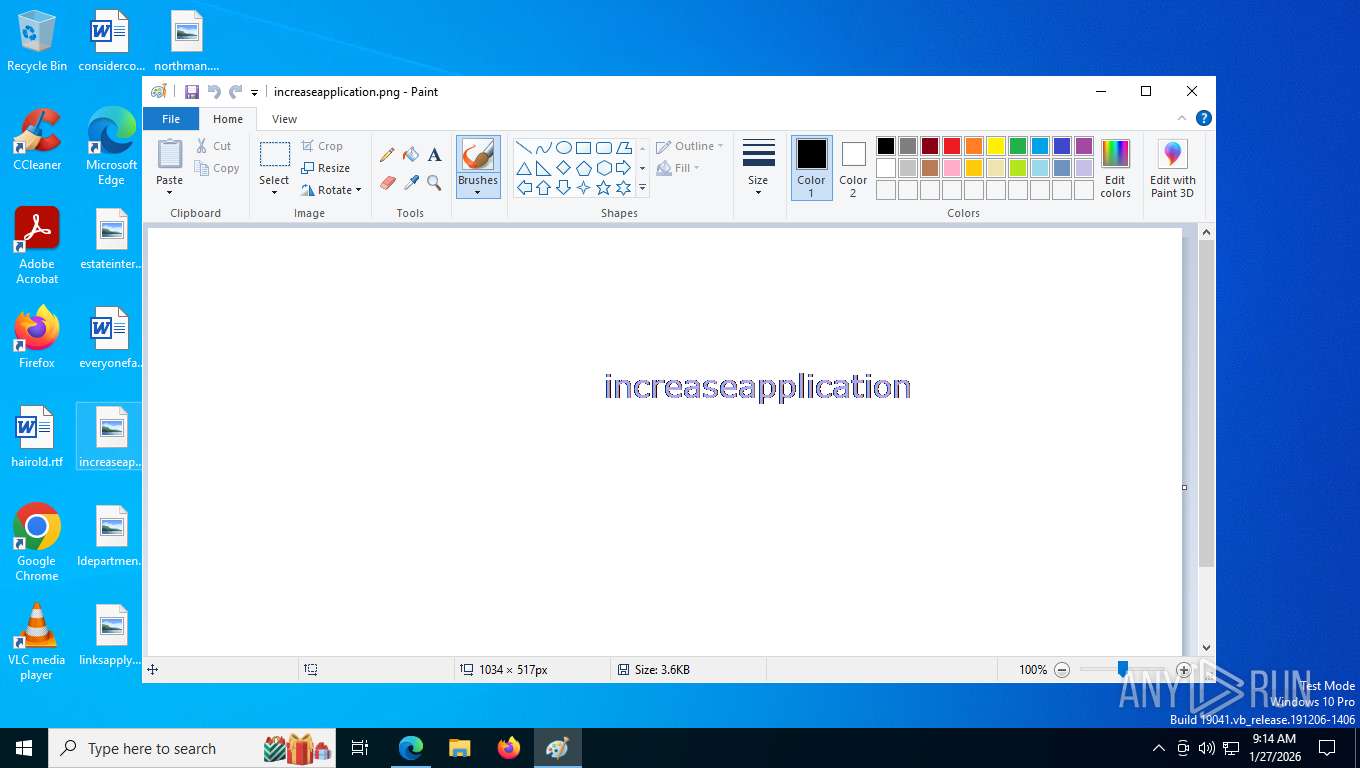Select the Pentagon shape
Image resolution: width=1360 pixels, height=768 pixels.
tap(584, 167)
